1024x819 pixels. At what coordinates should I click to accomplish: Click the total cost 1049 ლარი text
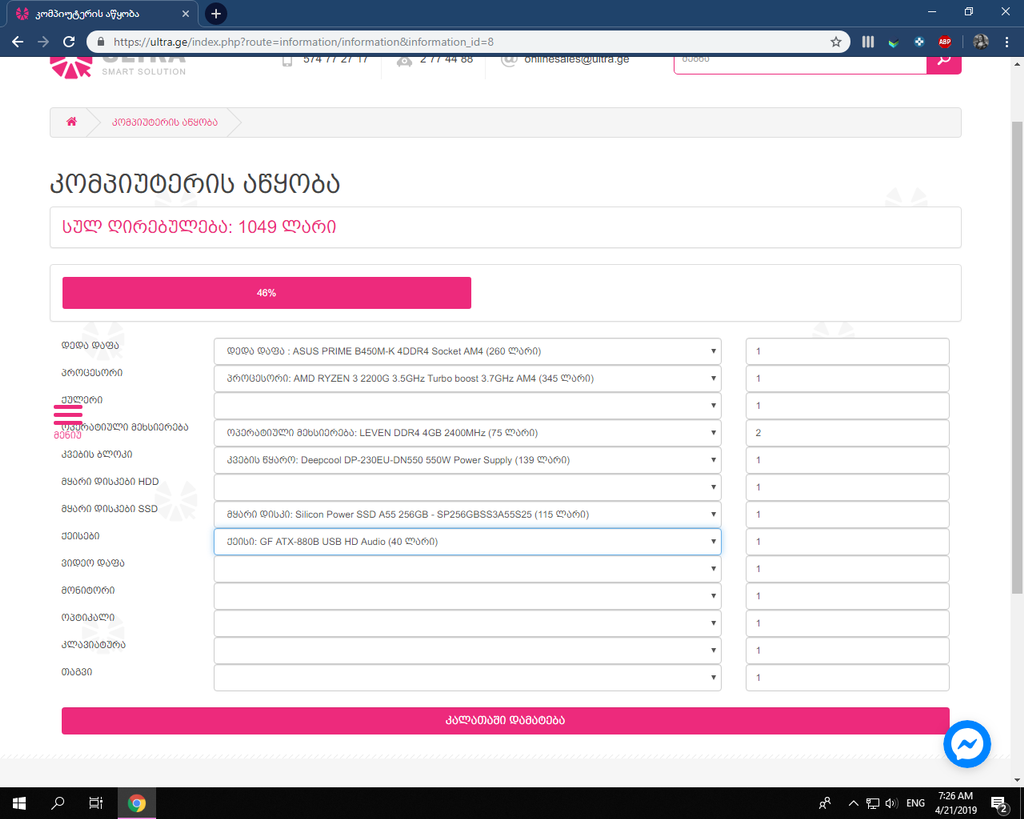click(199, 227)
